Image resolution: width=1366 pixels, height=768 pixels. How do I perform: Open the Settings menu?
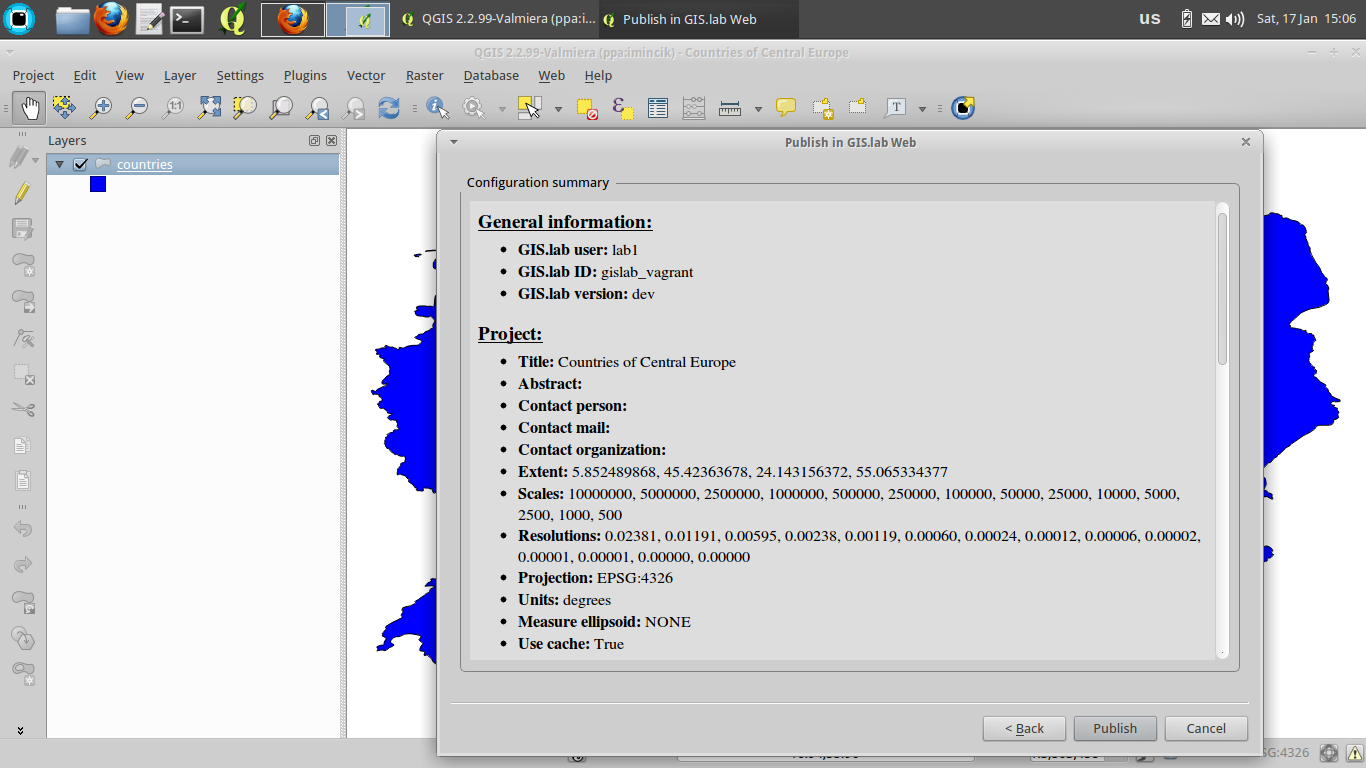click(240, 75)
